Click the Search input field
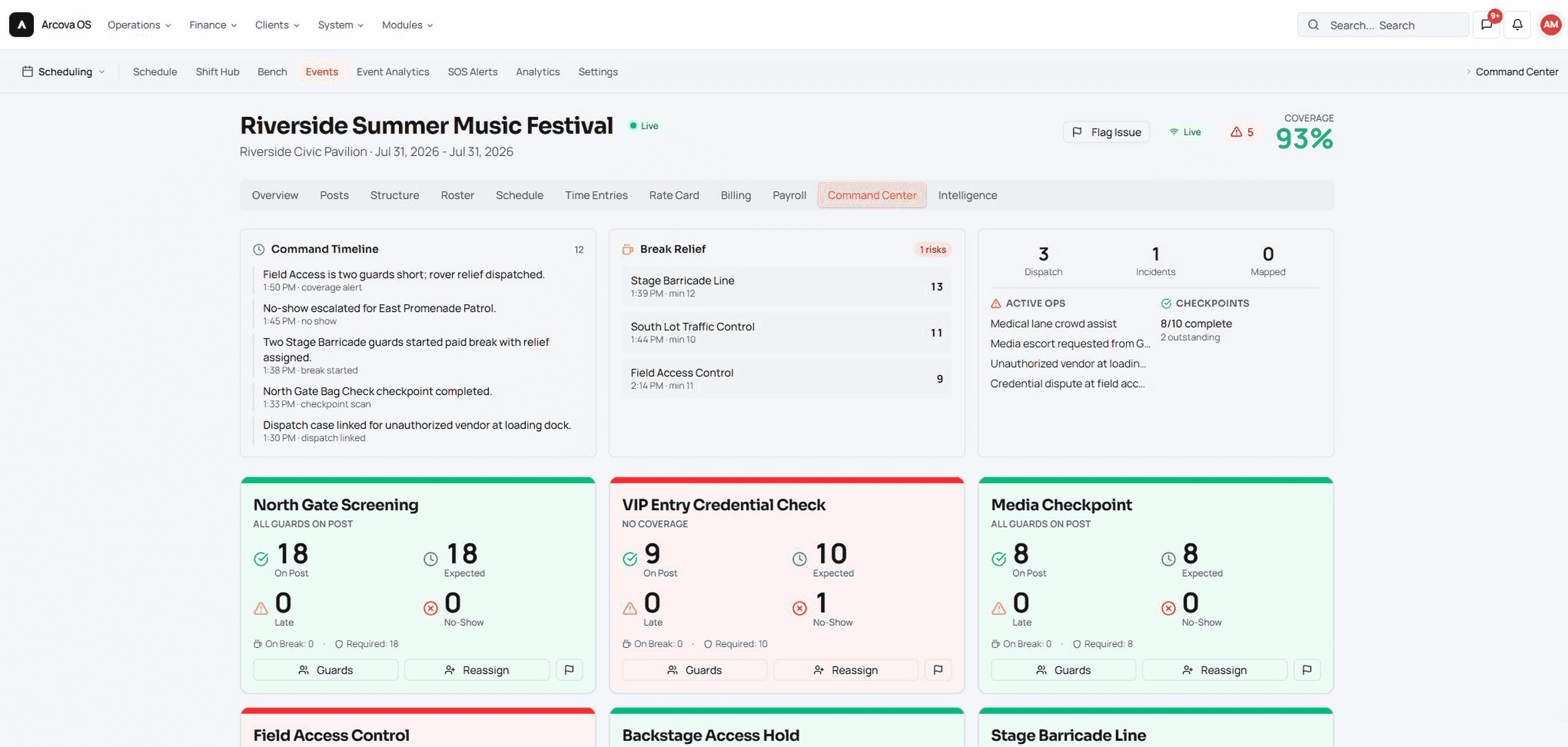The width and height of the screenshot is (1568, 747). (1383, 25)
